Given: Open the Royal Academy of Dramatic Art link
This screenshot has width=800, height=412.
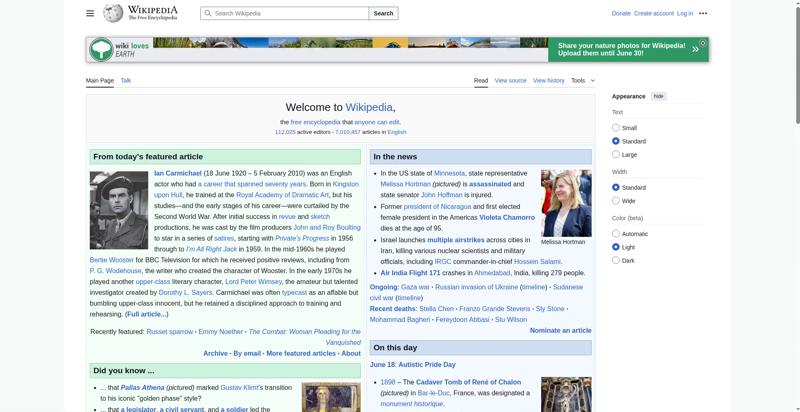Looking at the screenshot, I should click(x=282, y=195).
